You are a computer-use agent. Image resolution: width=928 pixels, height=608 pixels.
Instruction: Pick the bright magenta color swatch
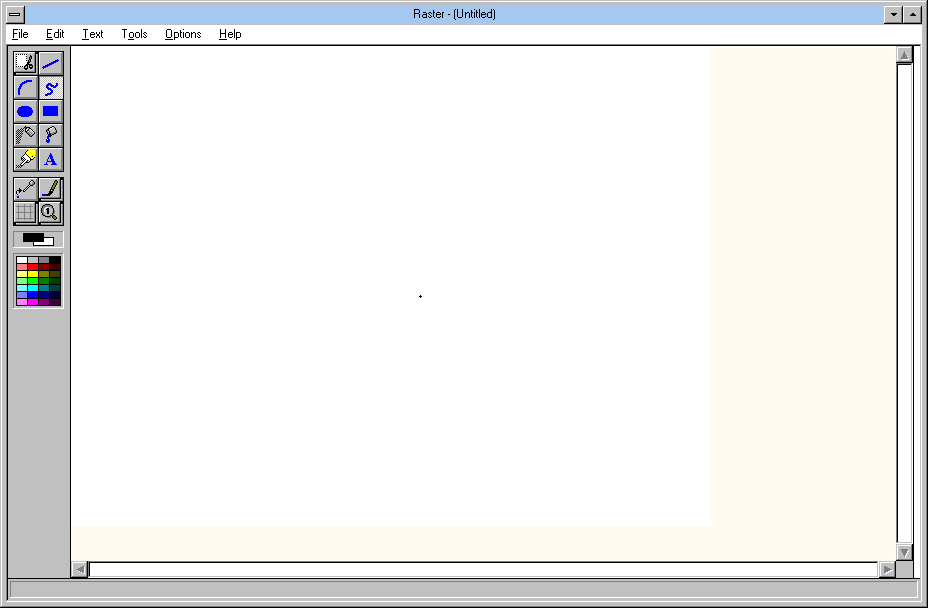[33, 302]
